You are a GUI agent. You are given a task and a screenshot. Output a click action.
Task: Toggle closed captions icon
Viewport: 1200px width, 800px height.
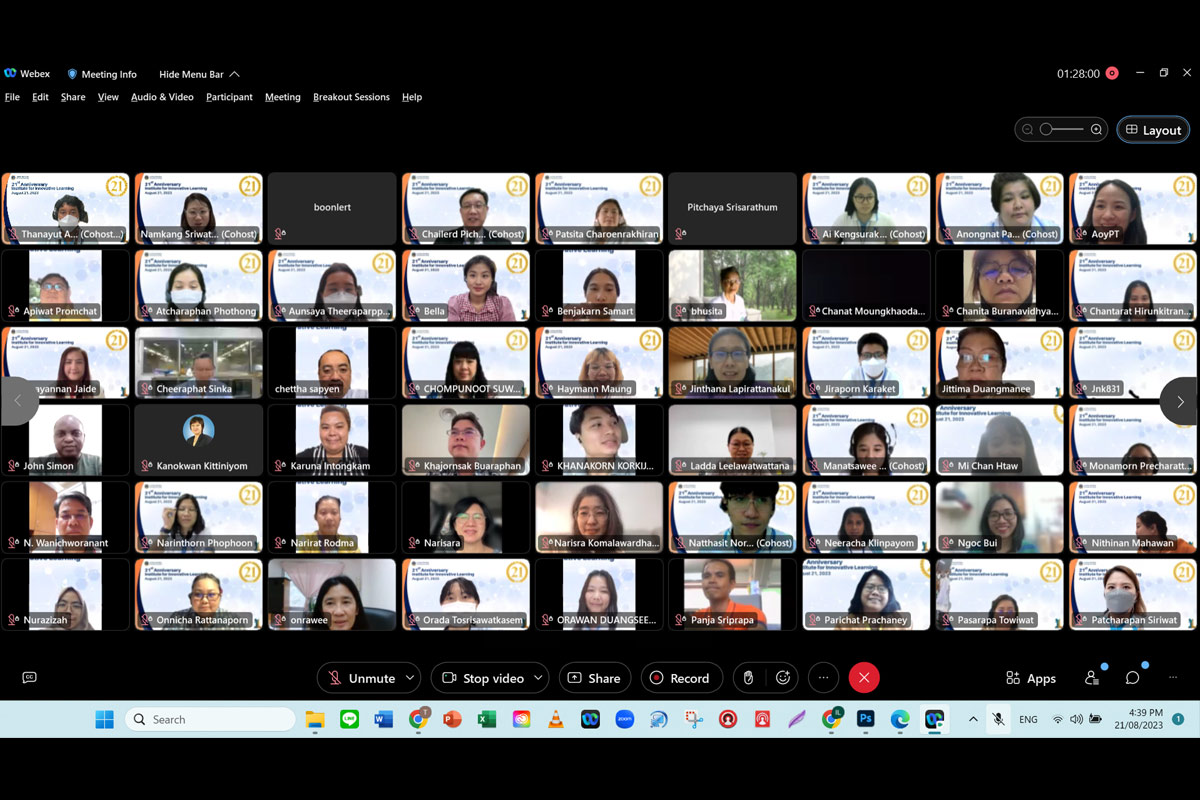pos(29,678)
